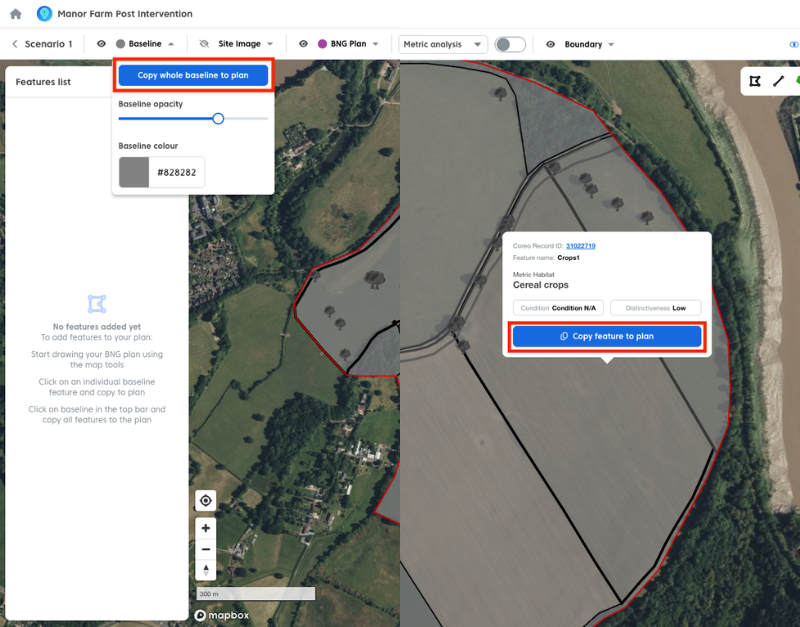Expand the Boundary dropdown

(611, 44)
